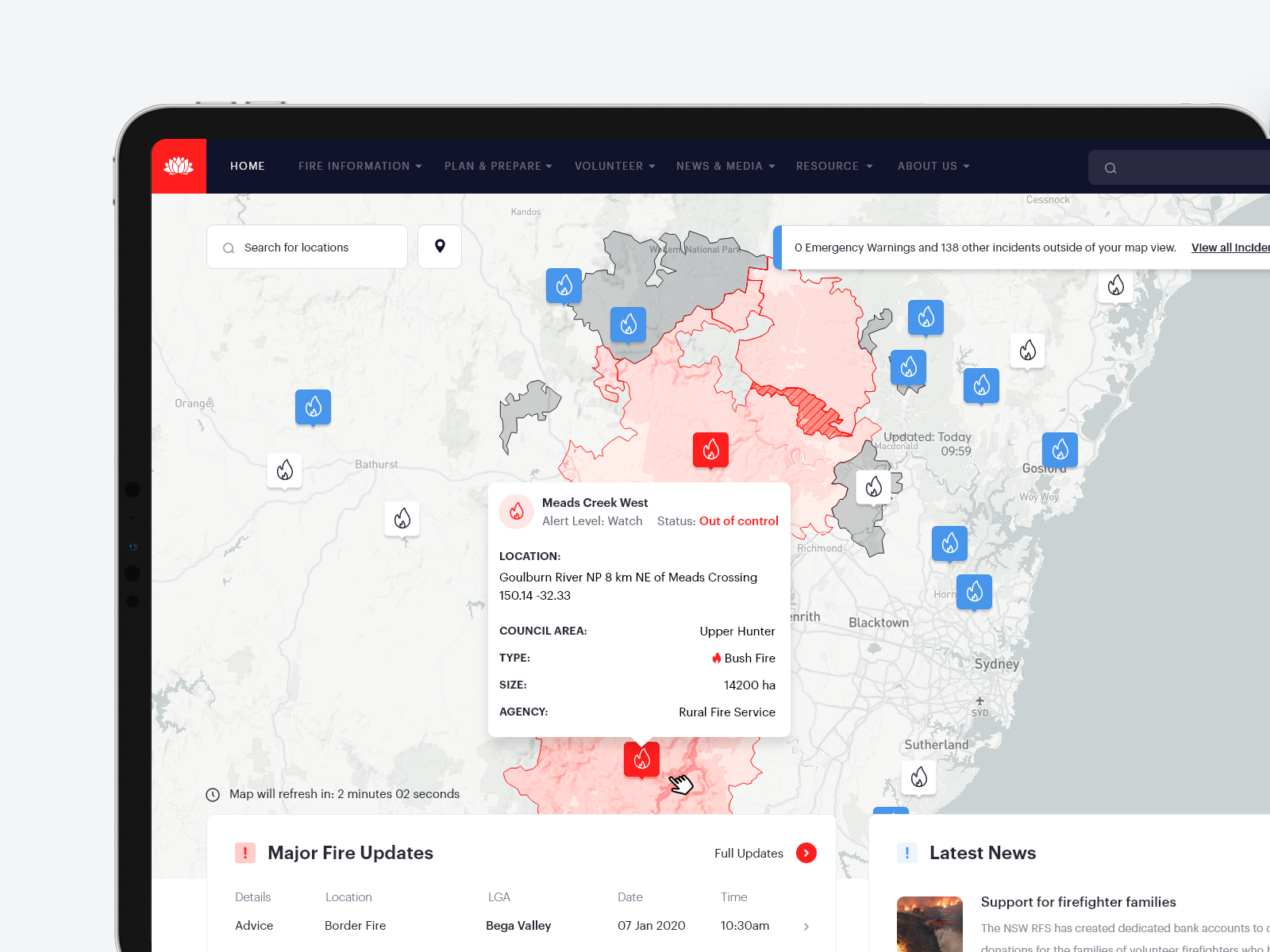
Task: Select the blue fire marker left of Updated label
Action: 908,367
